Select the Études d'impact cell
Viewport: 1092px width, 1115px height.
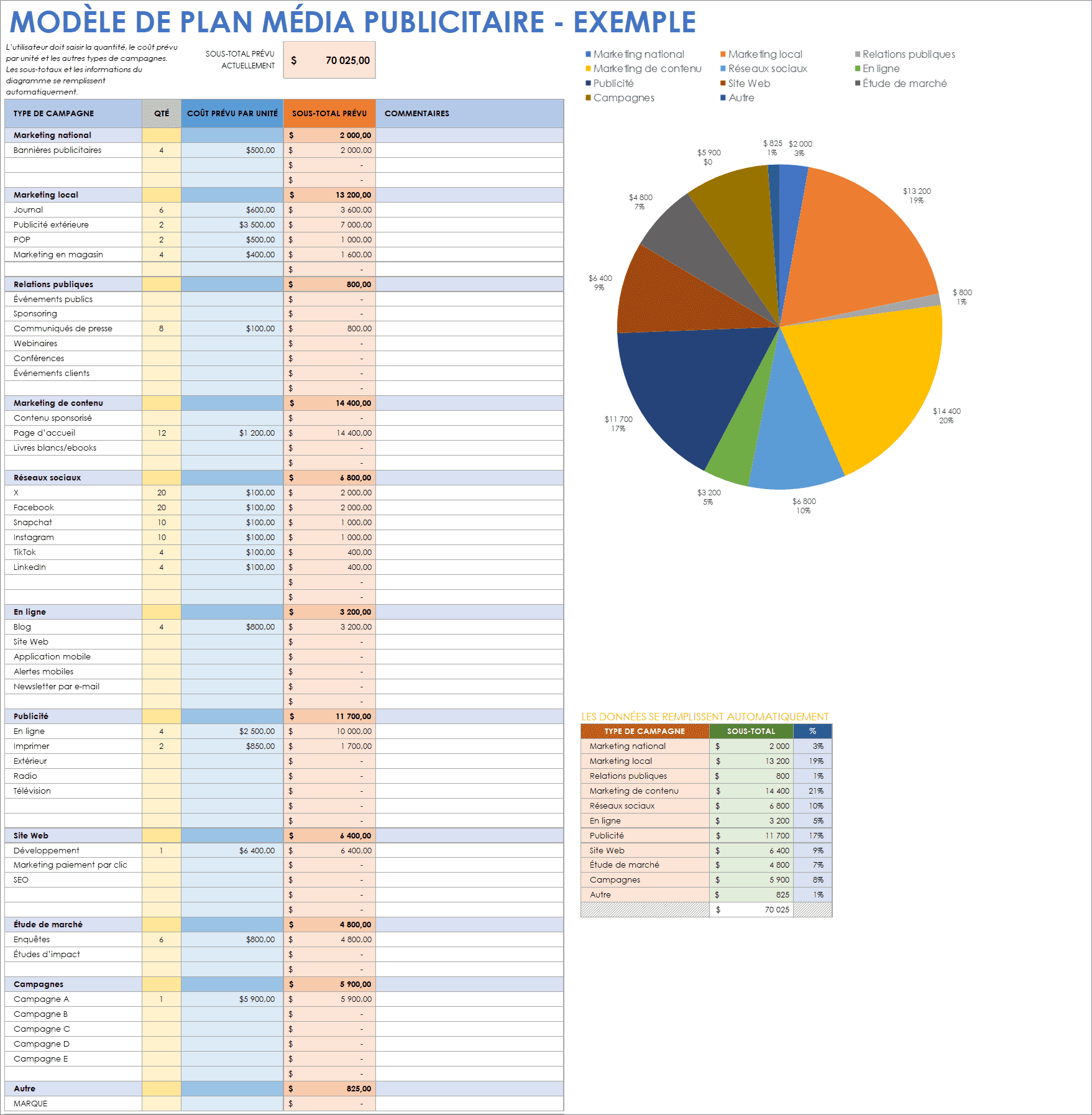pyautogui.click(x=73, y=955)
